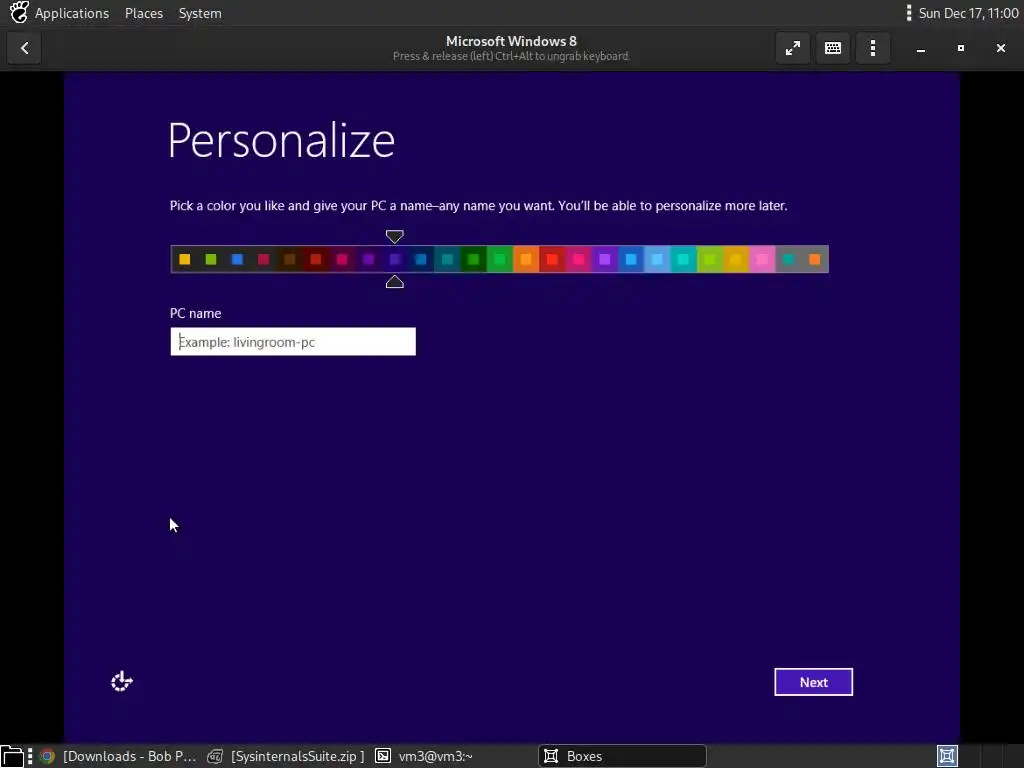Maximize the Boxes window

[960, 48]
